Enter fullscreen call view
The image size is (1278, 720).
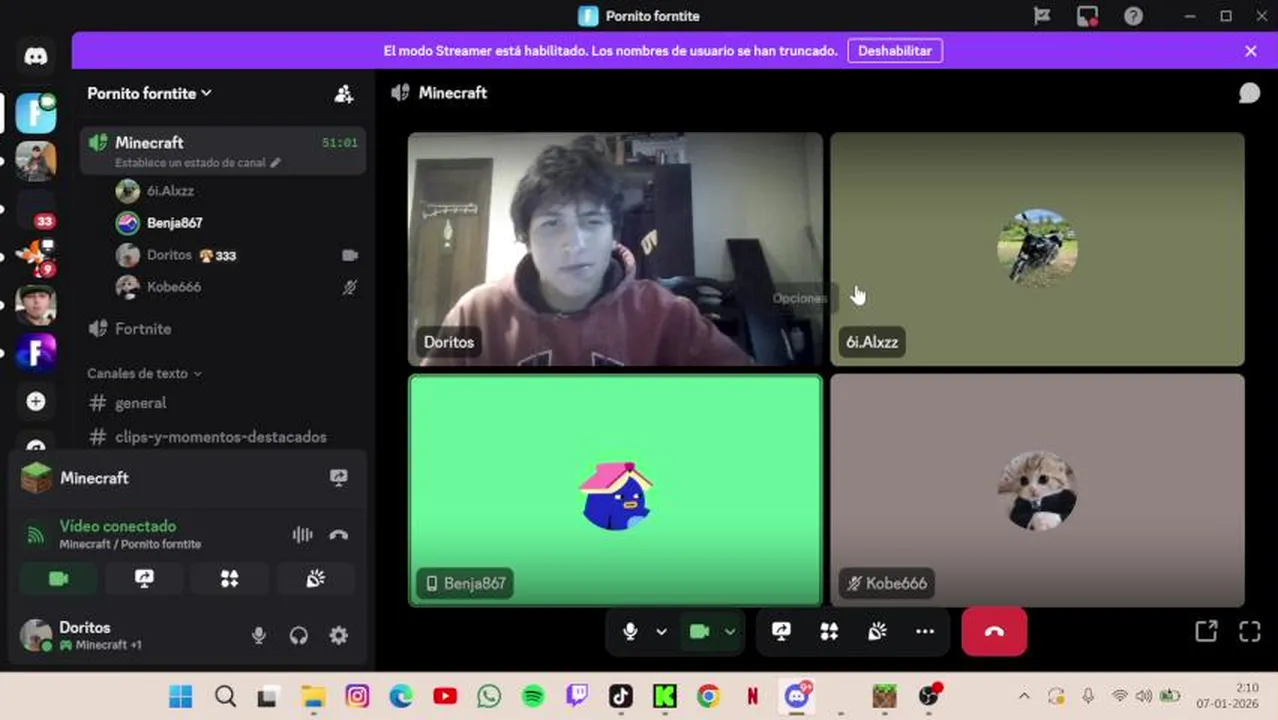[1250, 631]
